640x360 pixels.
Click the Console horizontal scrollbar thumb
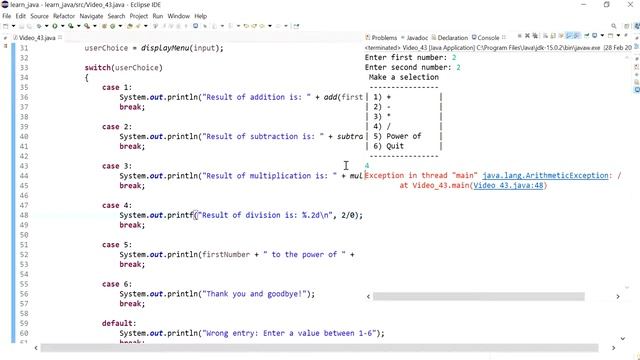[x=479, y=296]
